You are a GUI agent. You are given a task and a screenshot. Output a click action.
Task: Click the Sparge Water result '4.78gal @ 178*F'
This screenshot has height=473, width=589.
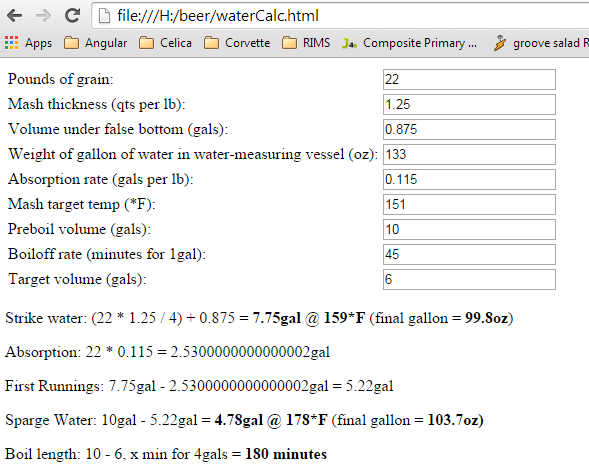[271, 420]
